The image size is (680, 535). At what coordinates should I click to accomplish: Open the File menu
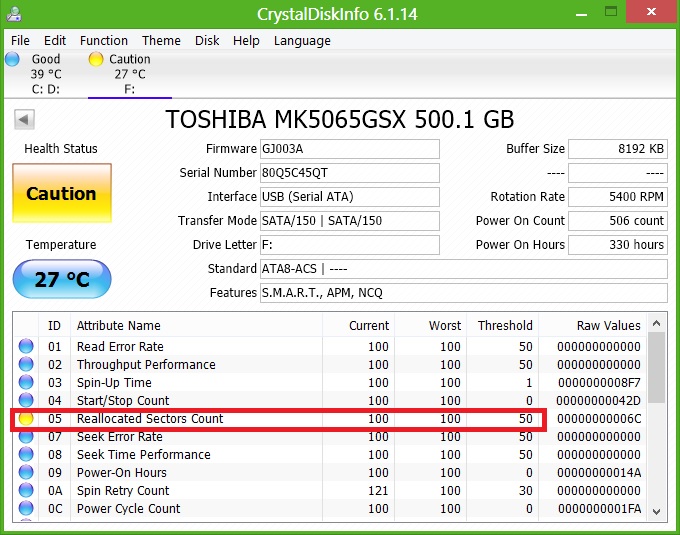pyautogui.click(x=20, y=40)
